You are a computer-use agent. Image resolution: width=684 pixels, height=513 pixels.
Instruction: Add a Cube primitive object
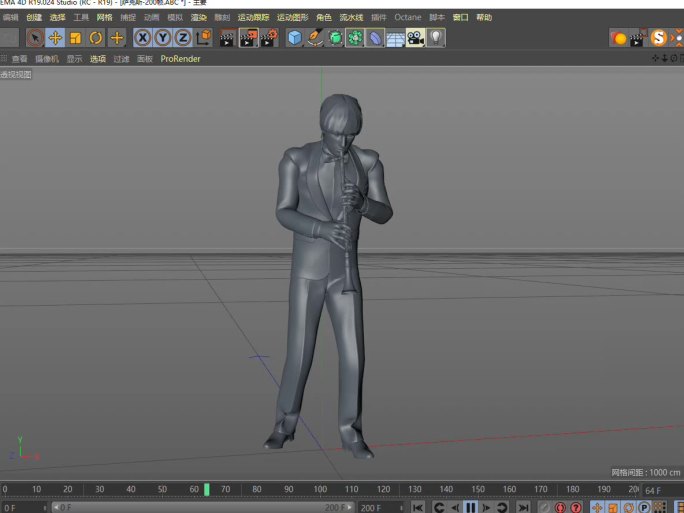[x=295, y=38]
